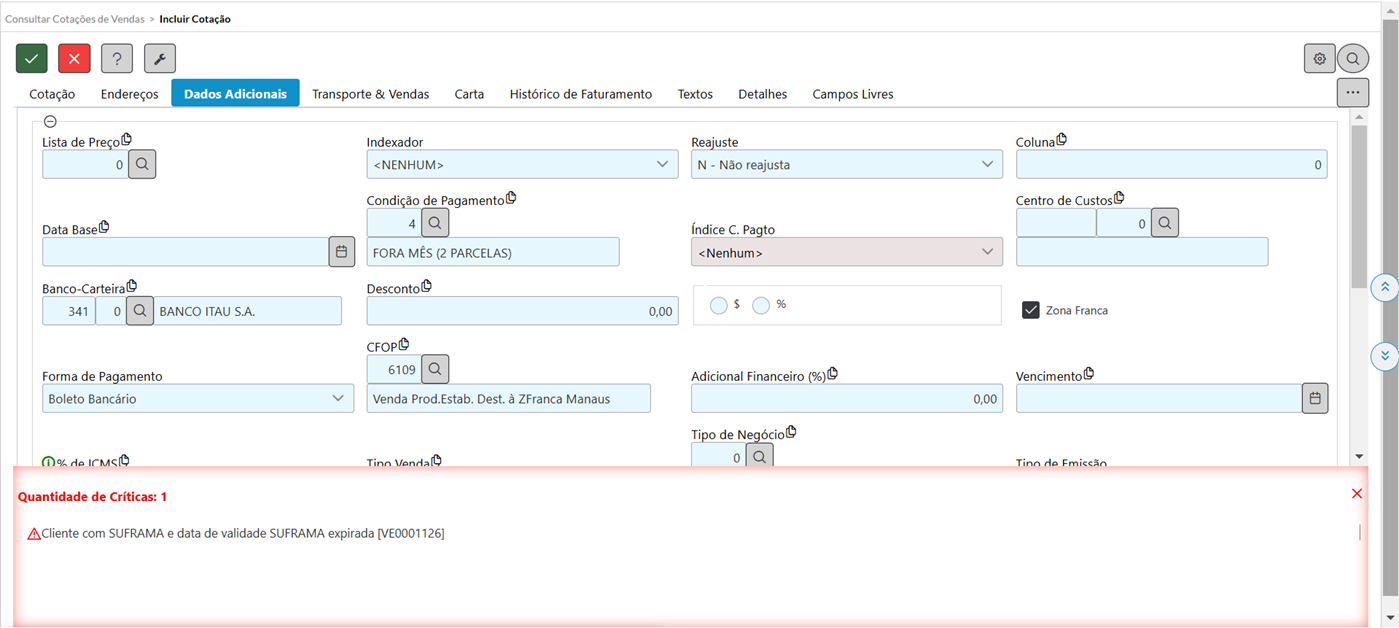The height and width of the screenshot is (628, 1399).
Task: Expand the Indexador dropdown
Action: [522, 164]
